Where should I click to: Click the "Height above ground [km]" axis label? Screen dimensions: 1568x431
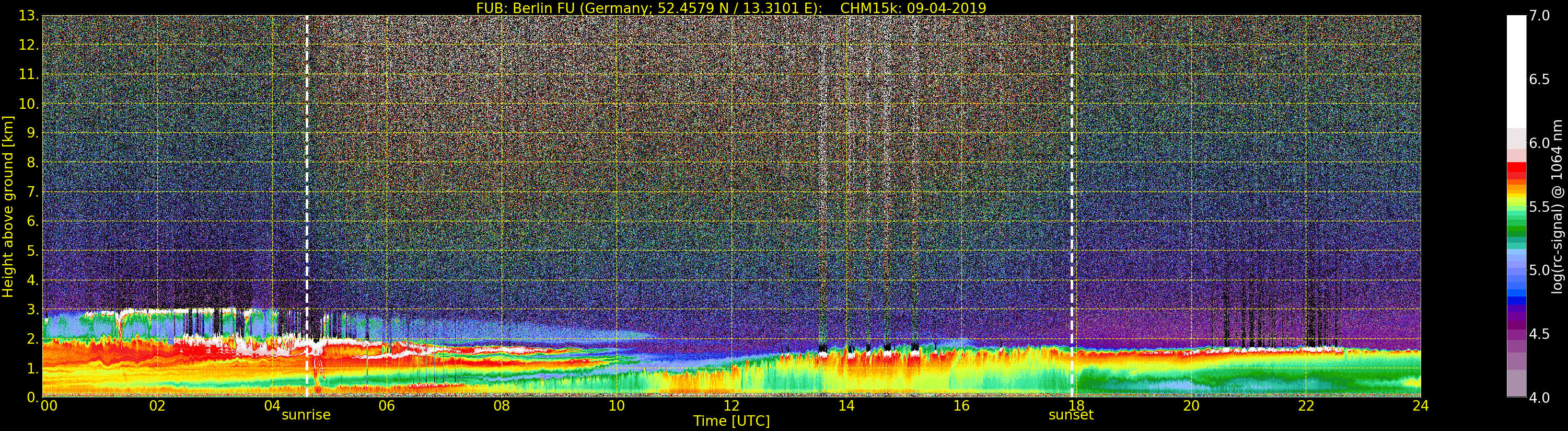[8, 206]
